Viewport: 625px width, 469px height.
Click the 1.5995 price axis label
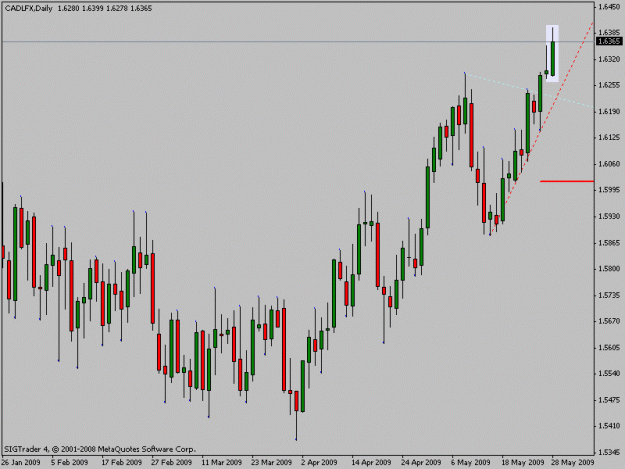(609, 190)
